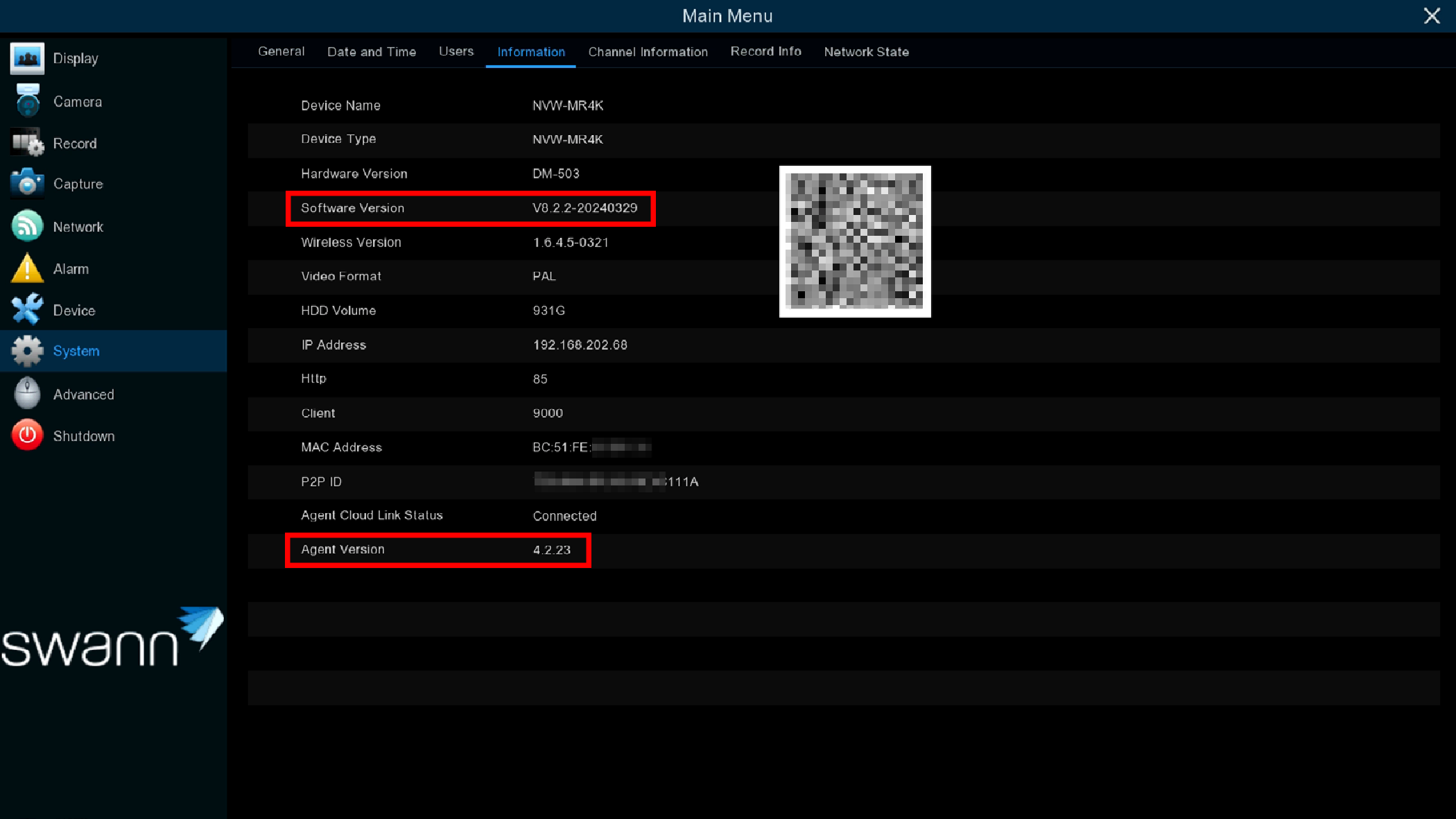Click the Capture camera icon
This screenshot has width=1456, height=819.
[27, 184]
